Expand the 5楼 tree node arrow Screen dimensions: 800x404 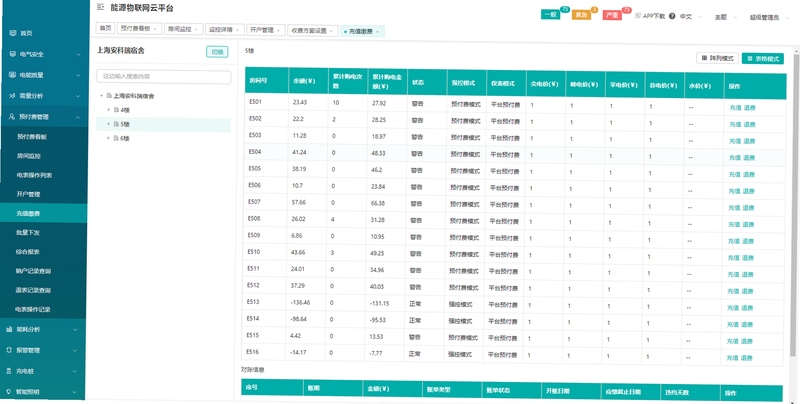pos(108,124)
